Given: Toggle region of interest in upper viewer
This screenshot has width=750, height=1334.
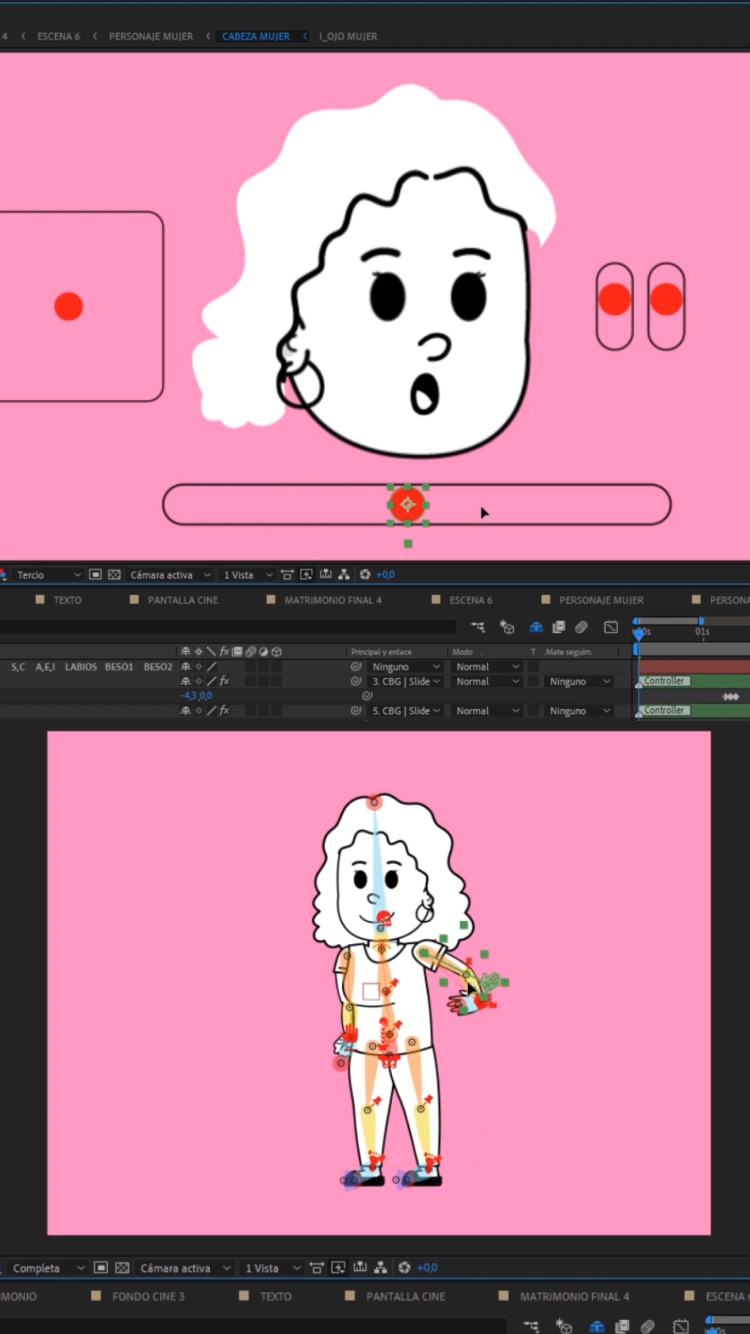Looking at the screenshot, I should [x=95, y=575].
